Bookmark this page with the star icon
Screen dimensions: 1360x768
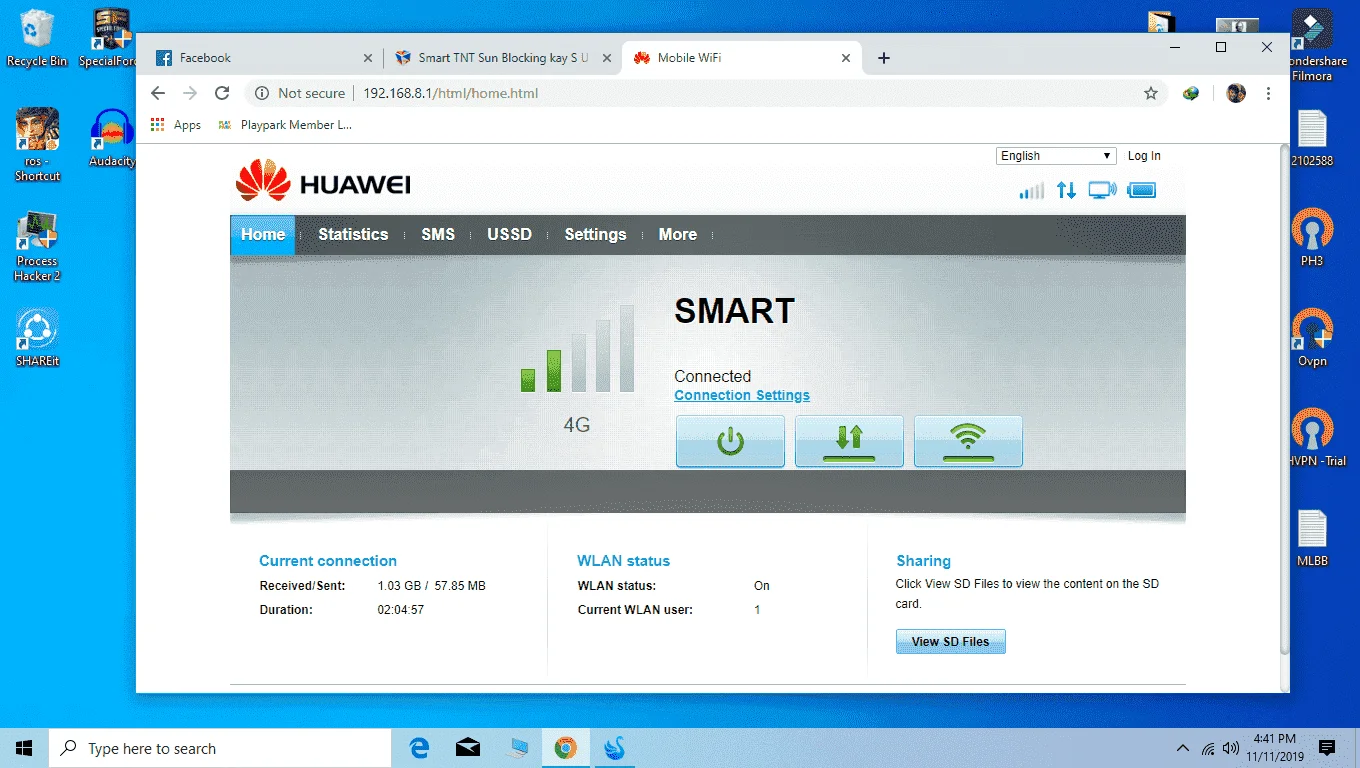1151,93
